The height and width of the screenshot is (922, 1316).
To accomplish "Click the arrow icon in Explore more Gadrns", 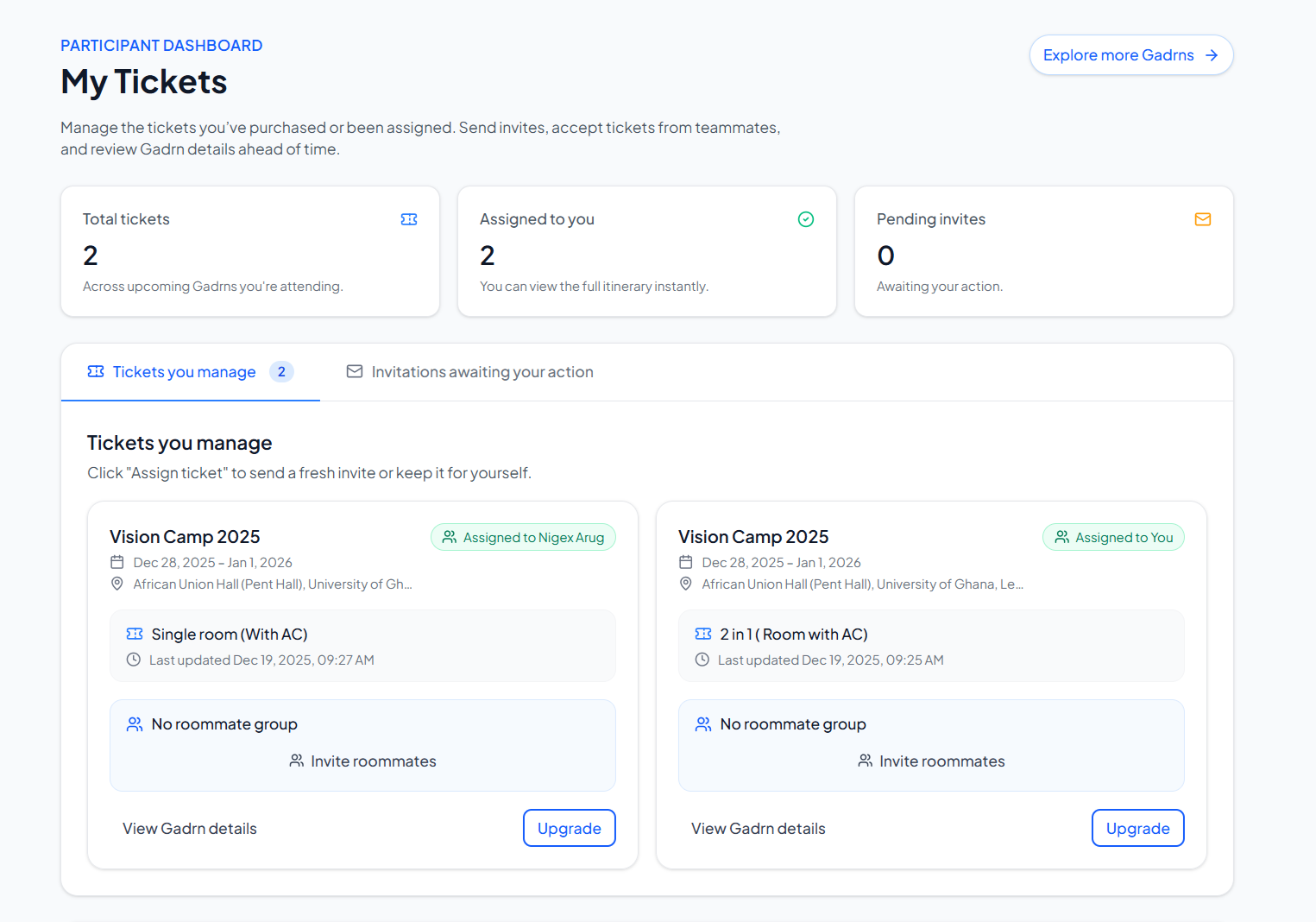I will pos(1212,55).
